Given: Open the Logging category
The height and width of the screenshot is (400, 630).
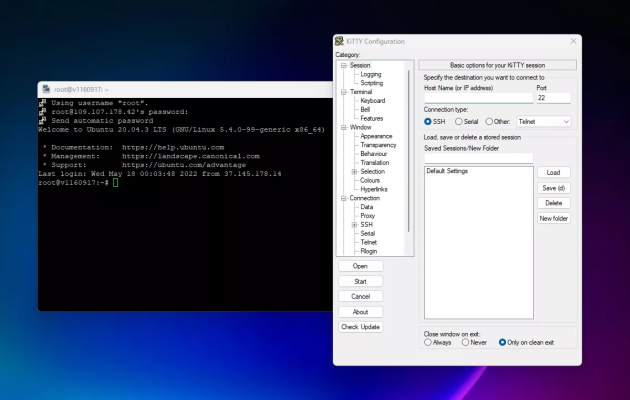Looking at the screenshot, I should coord(370,74).
